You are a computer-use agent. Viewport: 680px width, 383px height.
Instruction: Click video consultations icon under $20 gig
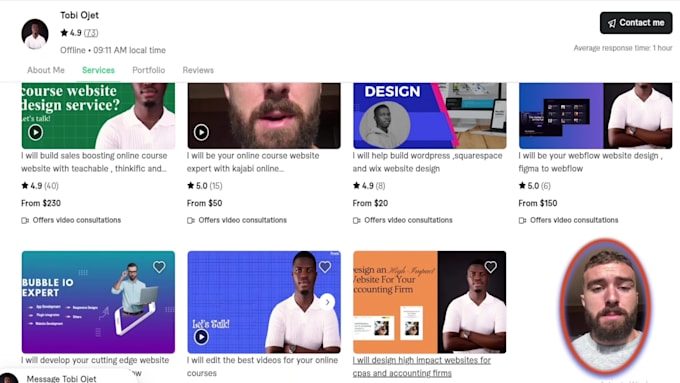point(356,220)
